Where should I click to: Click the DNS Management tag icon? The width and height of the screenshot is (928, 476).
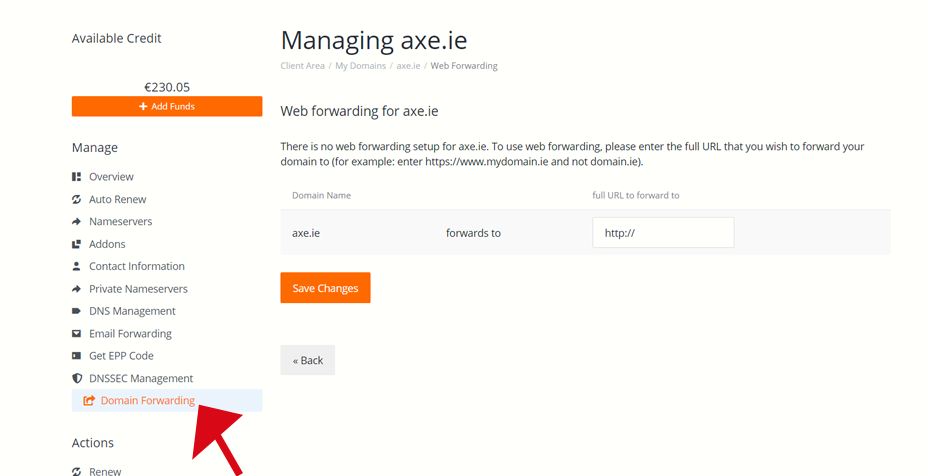76,311
